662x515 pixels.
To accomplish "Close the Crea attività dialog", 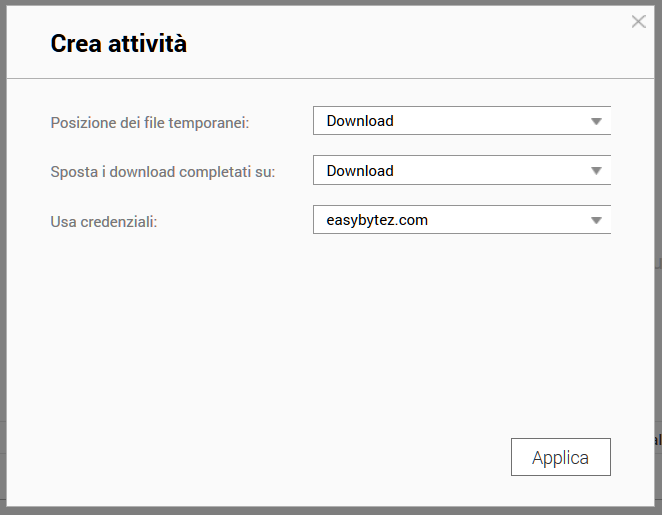I will coord(638,22).
